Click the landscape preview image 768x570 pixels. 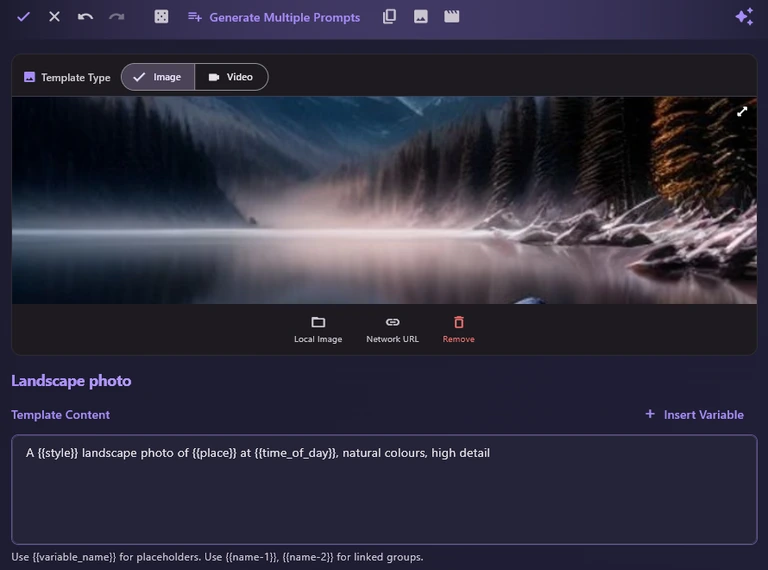(x=384, y=200)
